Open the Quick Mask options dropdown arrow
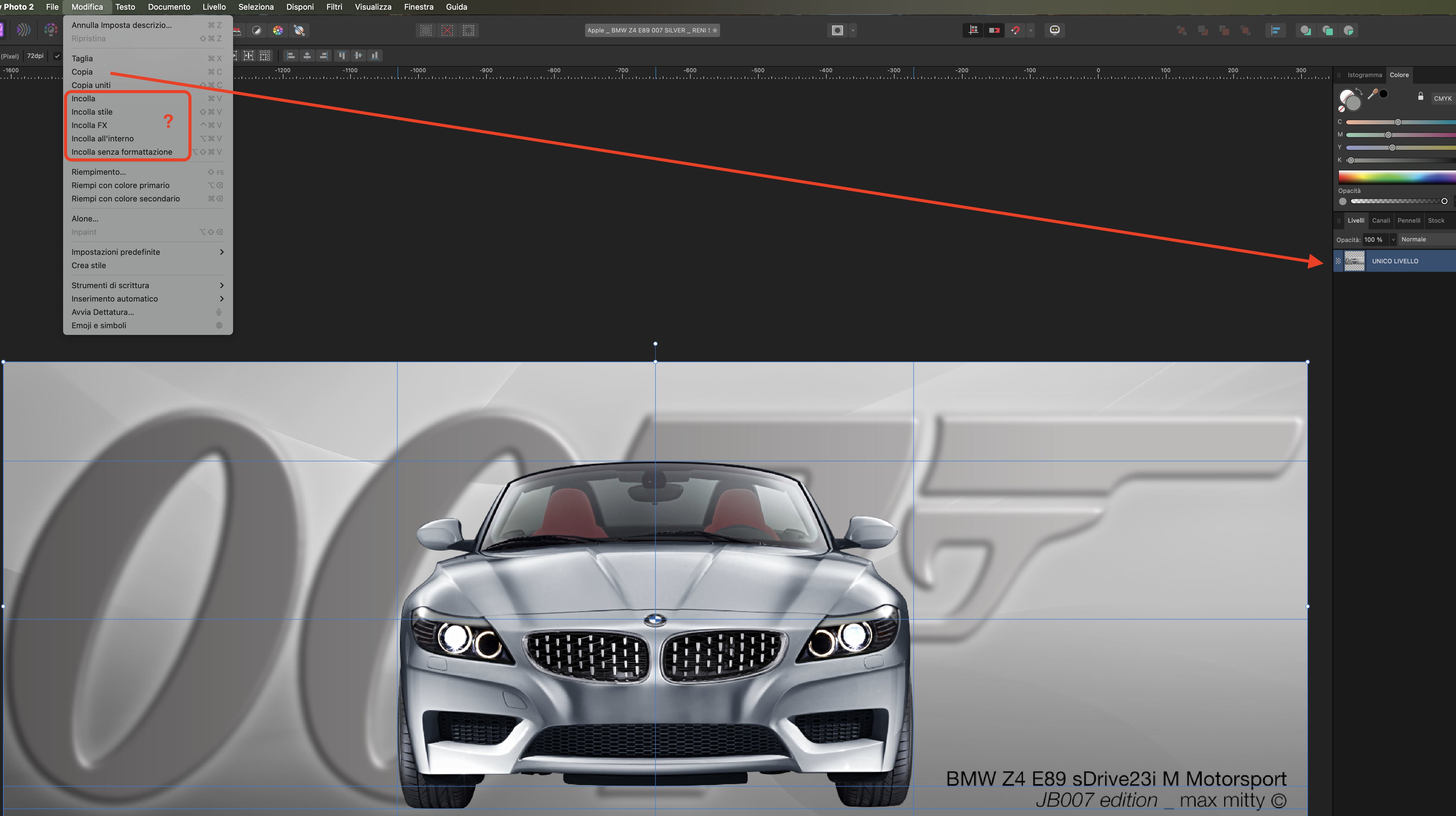The width and height of the screenshot is (1456, 816). [x=853, y=31]
